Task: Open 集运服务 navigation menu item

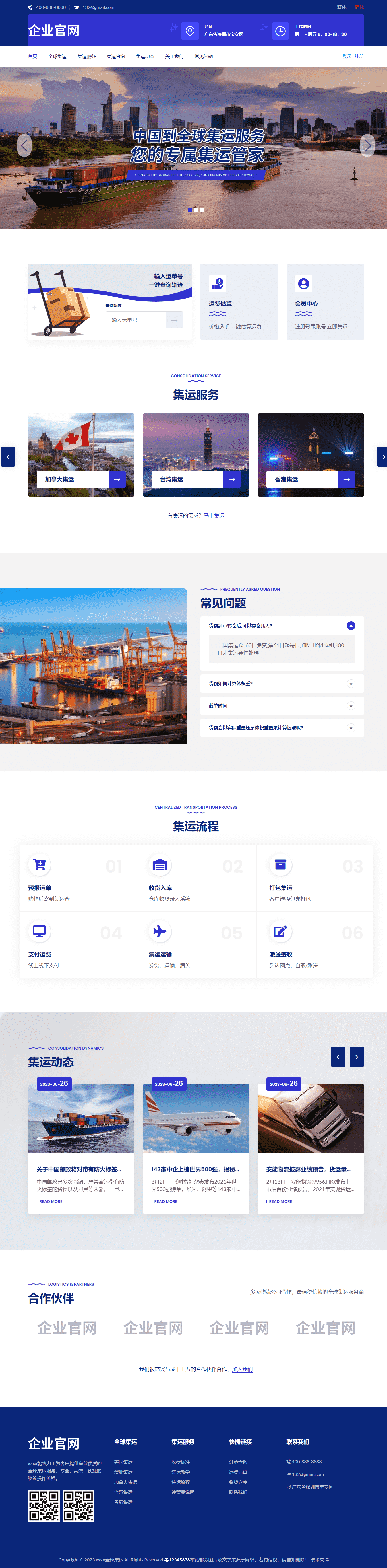Action: (x=86, y=56)
